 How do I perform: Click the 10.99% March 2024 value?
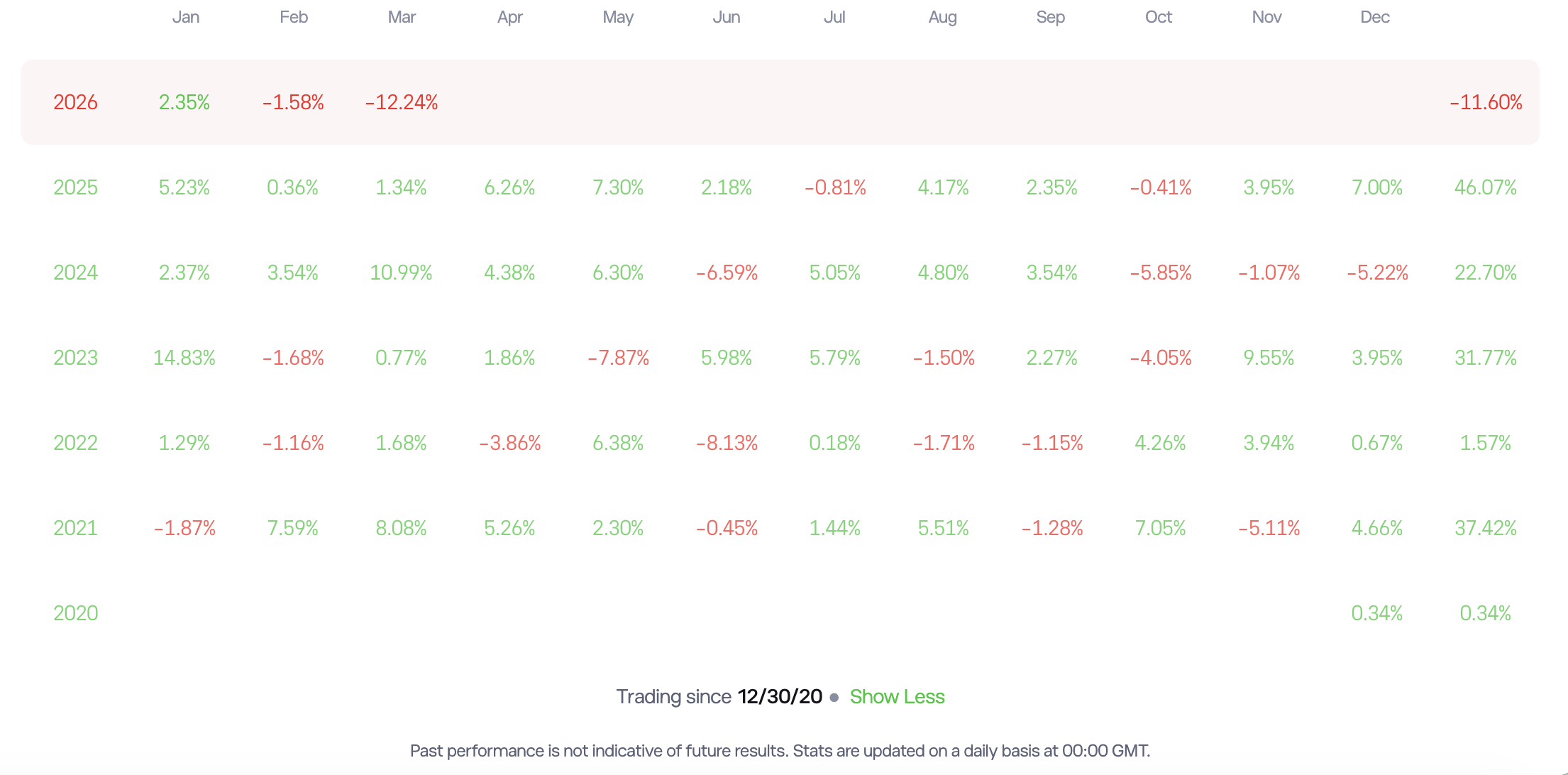pyautogui.click(x=401, y=273)
